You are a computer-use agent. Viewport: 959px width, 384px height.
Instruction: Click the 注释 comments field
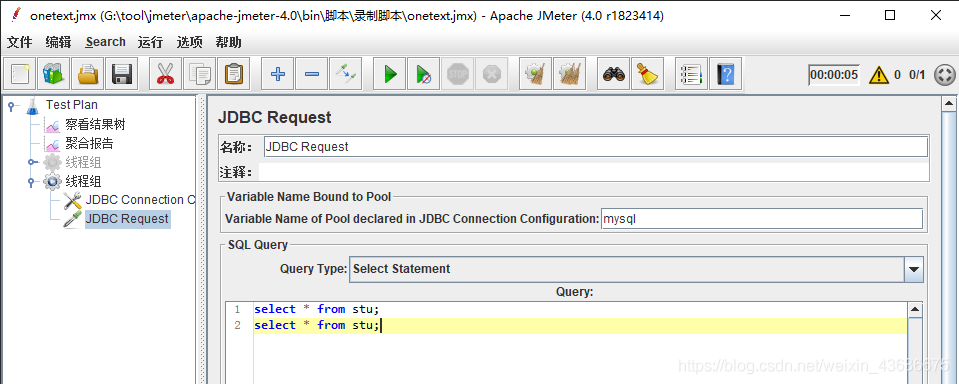pos(593,172)
